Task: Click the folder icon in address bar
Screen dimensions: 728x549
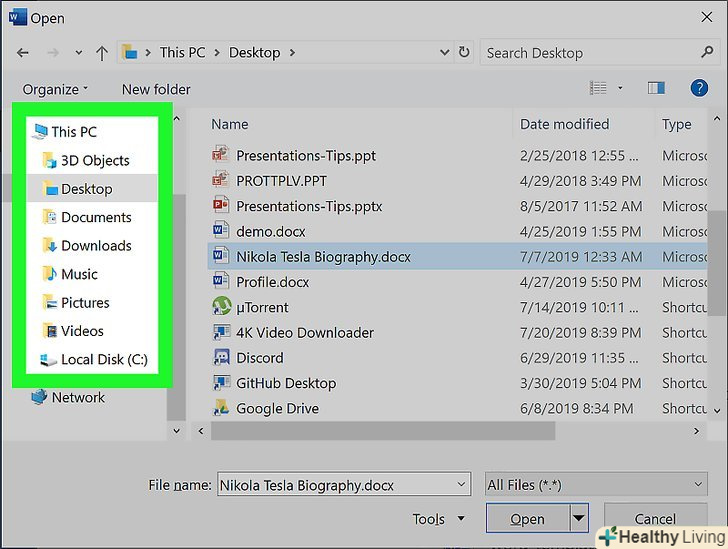Action: coord(130,52)
